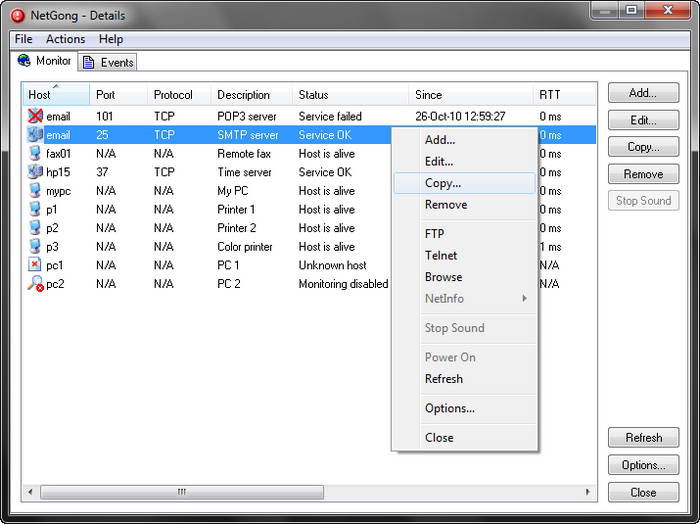Choose Copy... in the context menu
Screen dimensions: 700x524
(442, 183)
